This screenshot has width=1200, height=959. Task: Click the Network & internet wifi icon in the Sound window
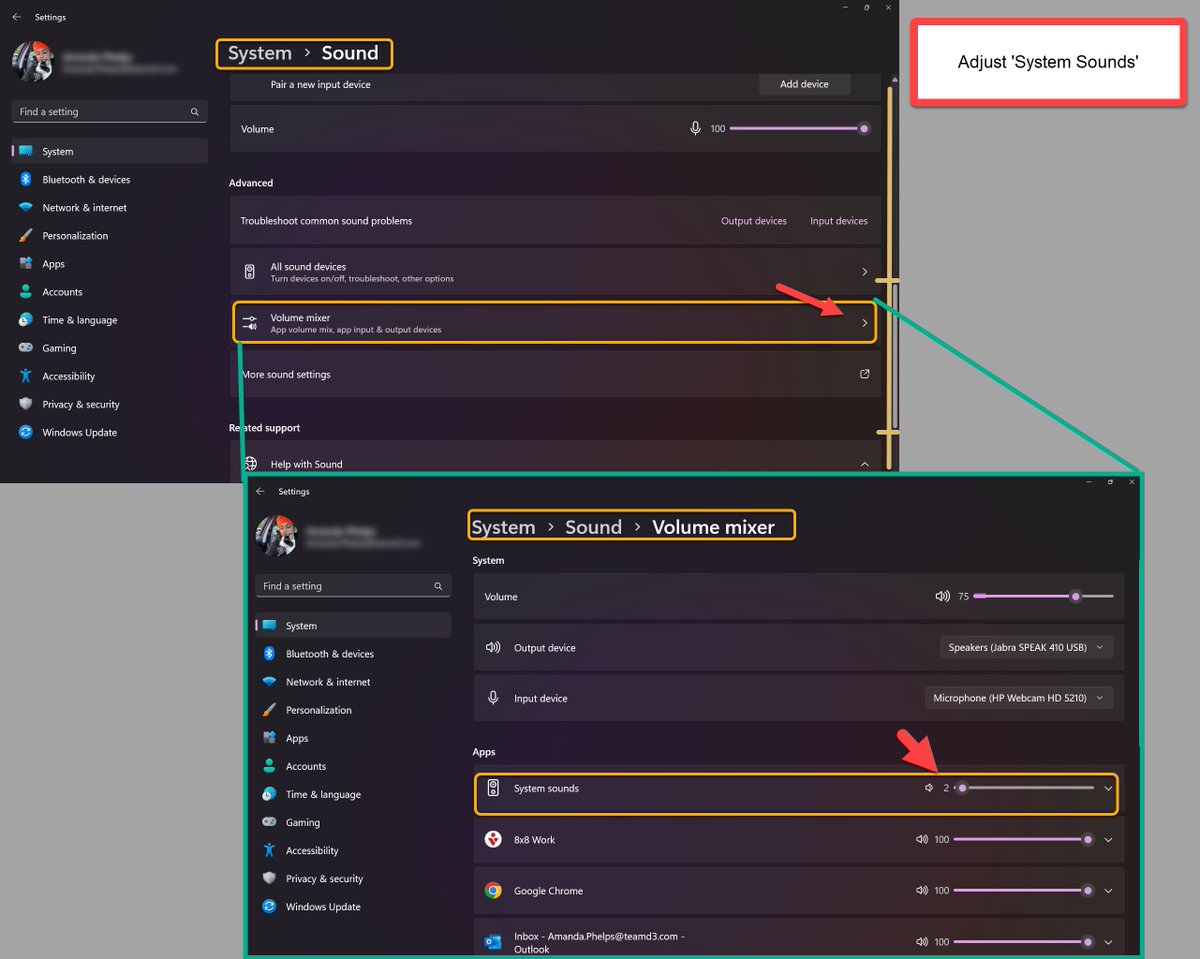click(25, 208)
